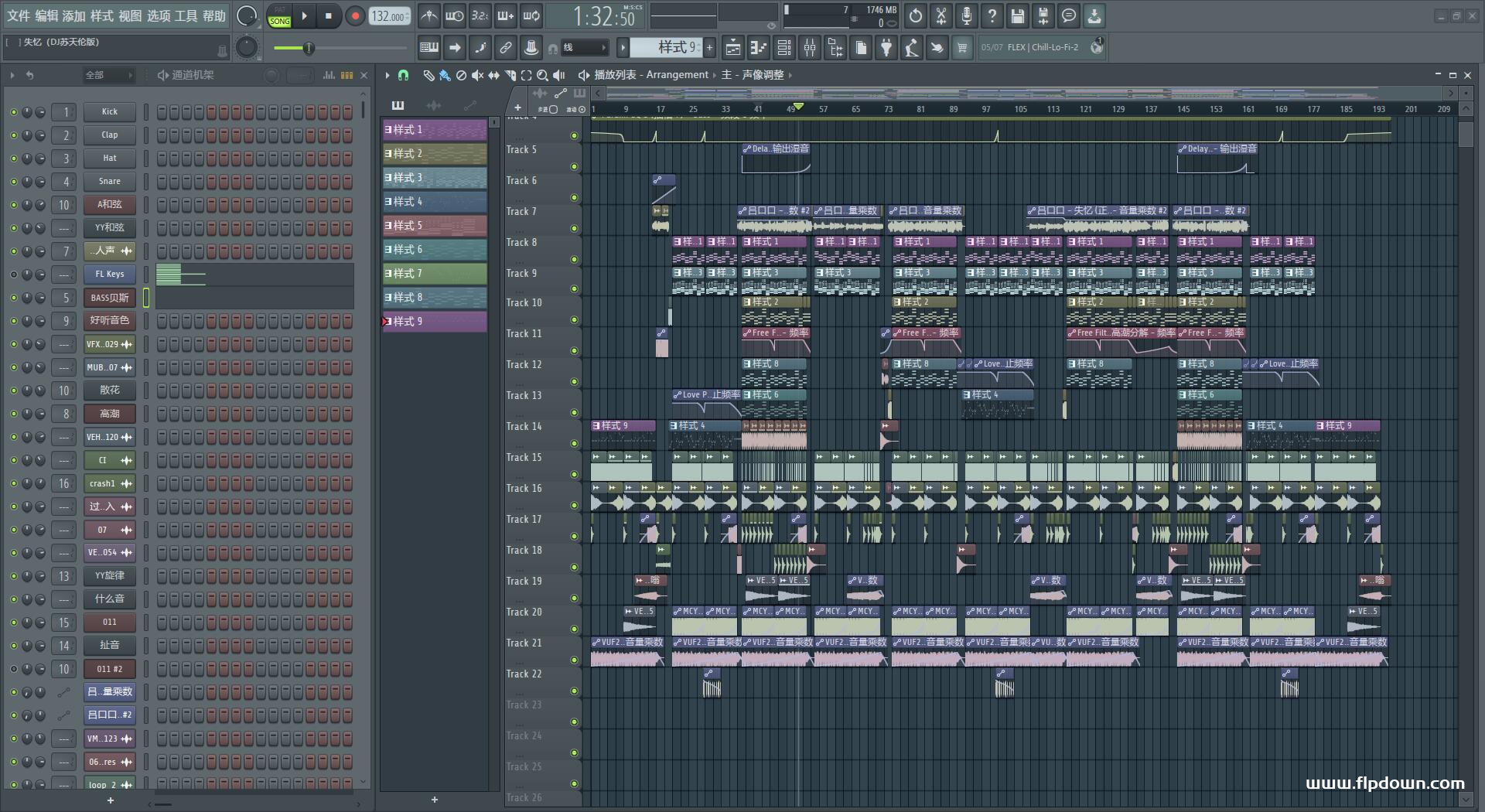Mute the Kick channel green LED
1485x812 pixels.
pyautogui.click(x=13, y=112)
